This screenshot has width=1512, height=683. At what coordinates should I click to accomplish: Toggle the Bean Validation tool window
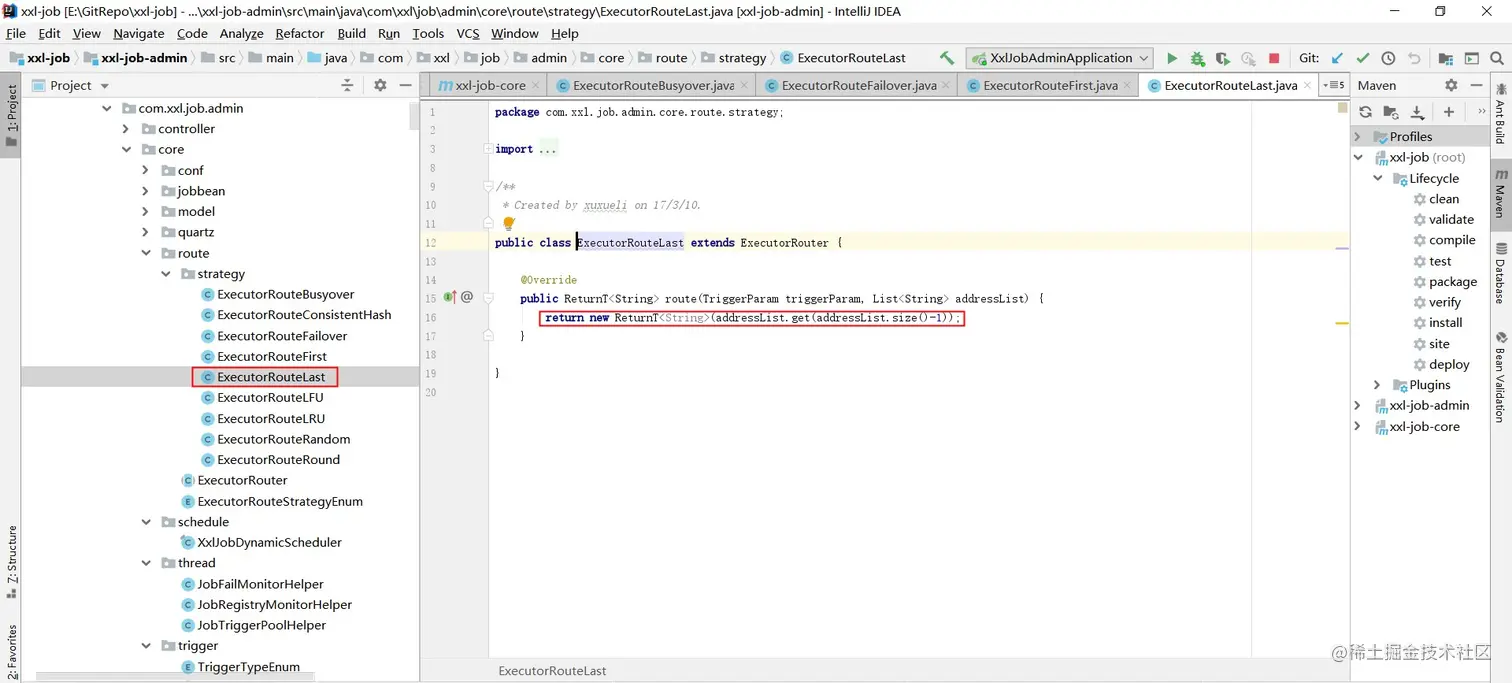[x=1500, y=376]
